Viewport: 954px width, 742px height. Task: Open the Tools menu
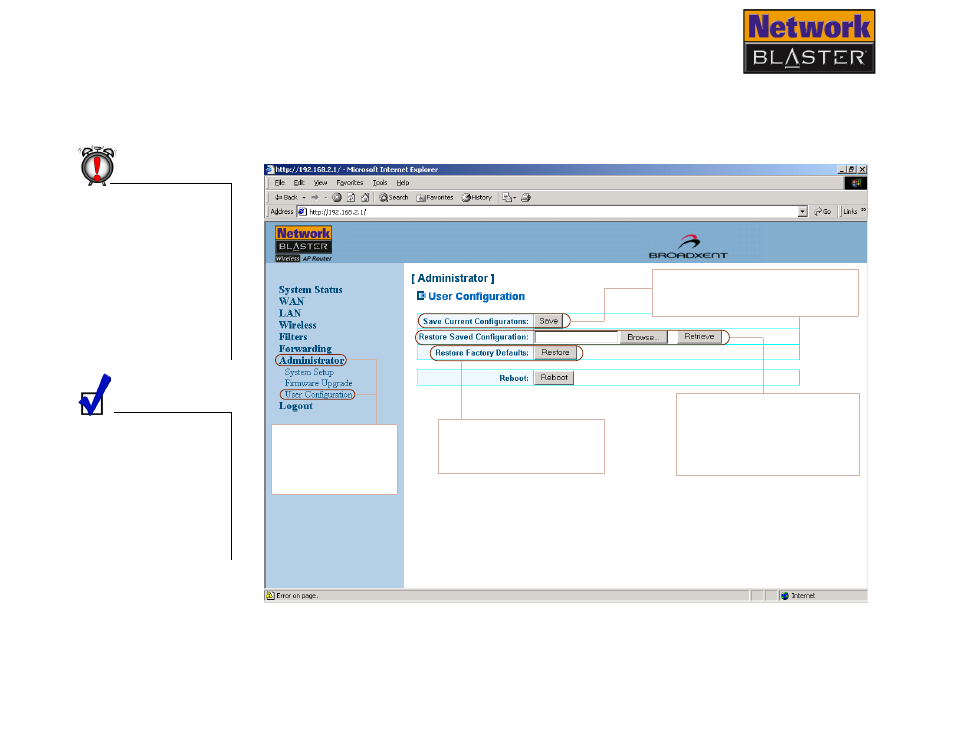tap(380, 182)
